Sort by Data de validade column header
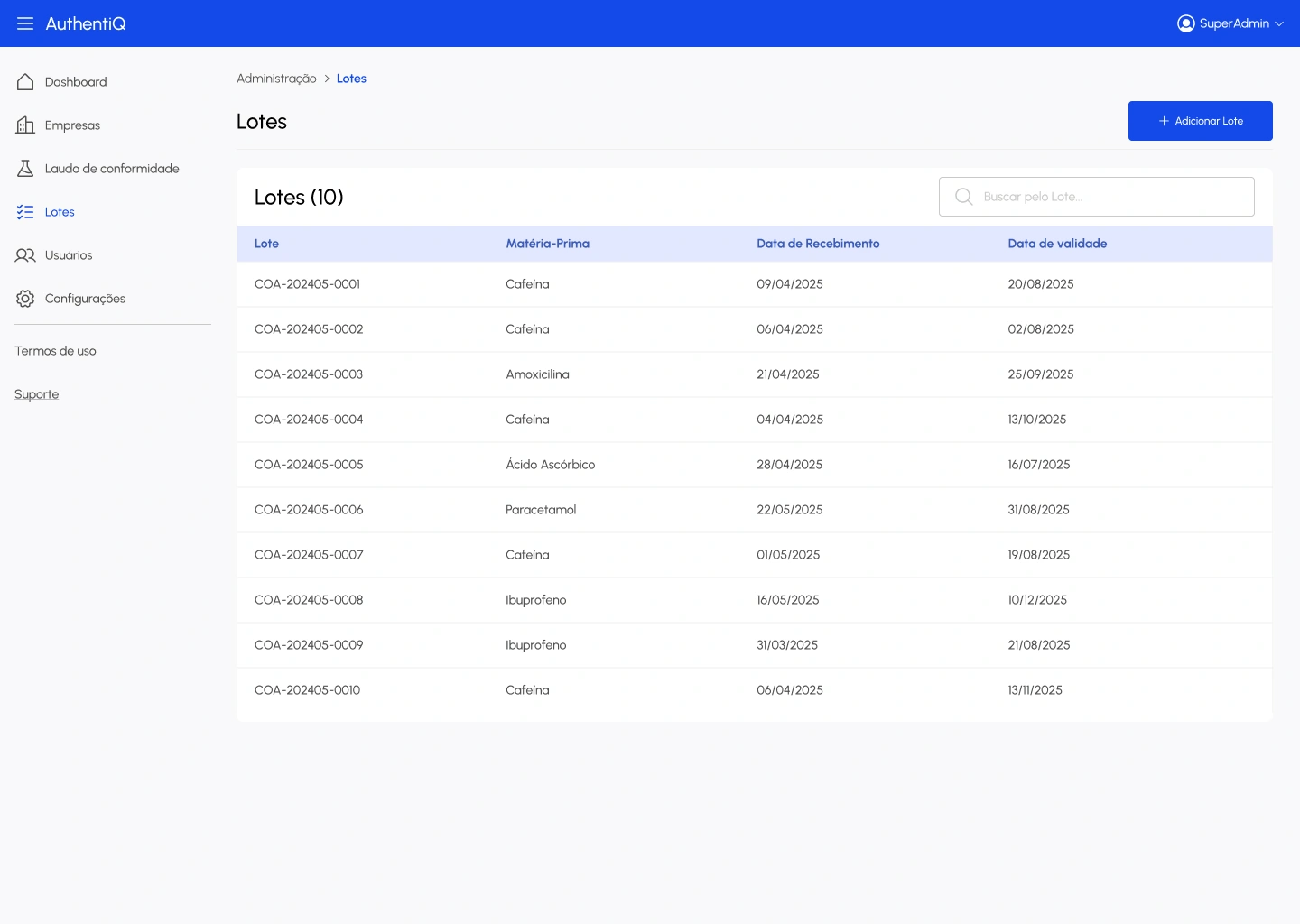Screen dimensions: 1300x924 (1057, 244)
